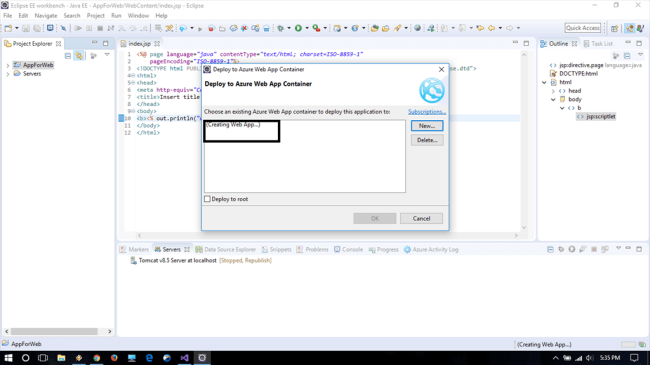The width and height of the screenshot is (650, 365).
Task: Open the Project menu
Action: point(95,16)
